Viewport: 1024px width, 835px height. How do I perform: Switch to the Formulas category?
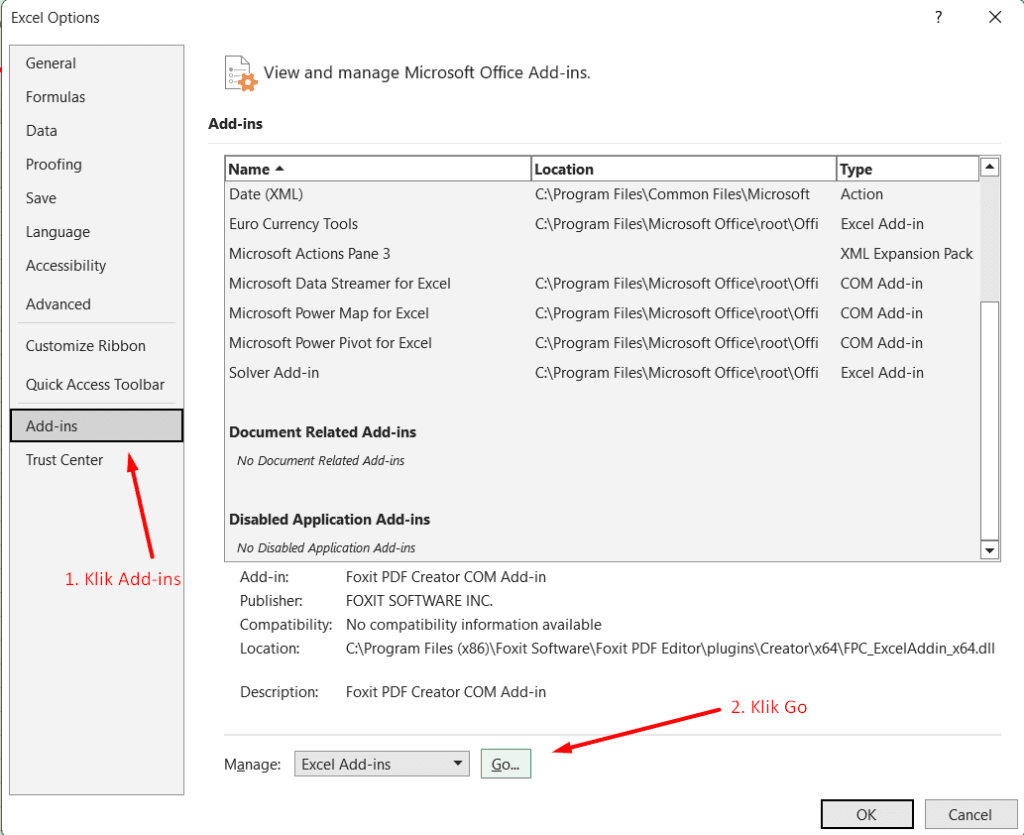tap(56, 97)
